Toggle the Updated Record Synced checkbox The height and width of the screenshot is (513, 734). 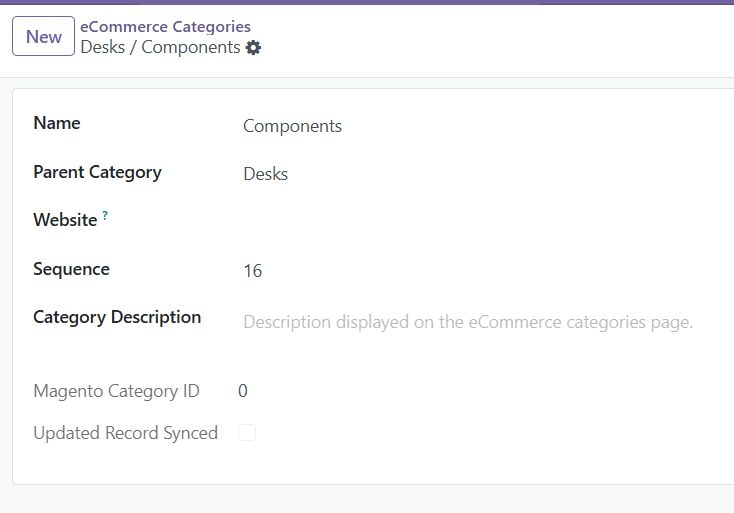(x=247, y=432)
